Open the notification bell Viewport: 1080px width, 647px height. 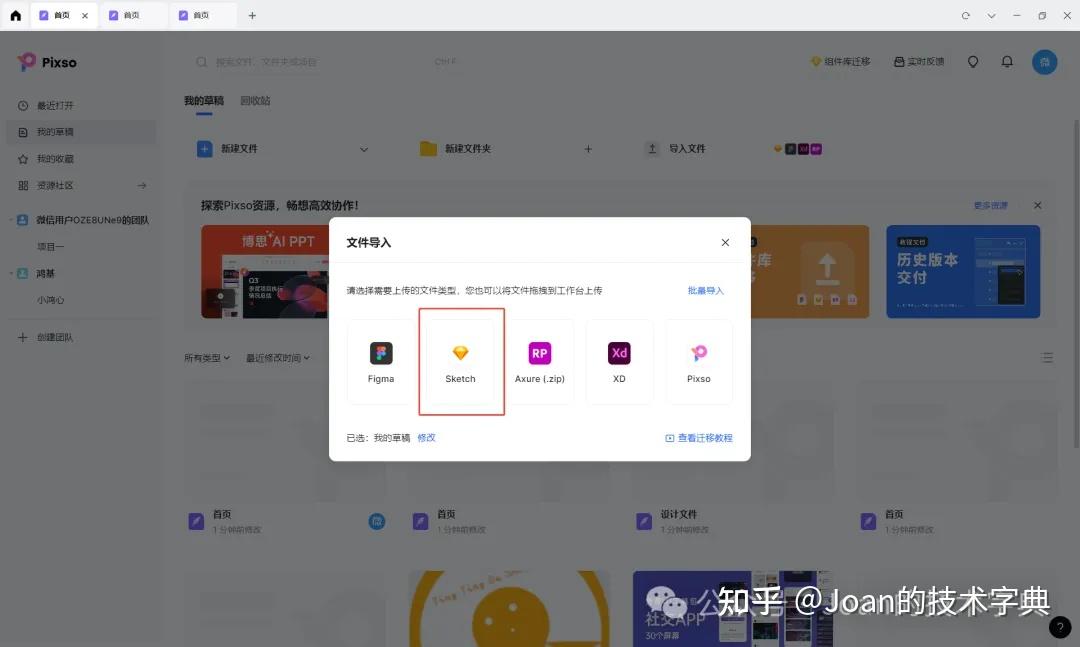pos(1007,61)
